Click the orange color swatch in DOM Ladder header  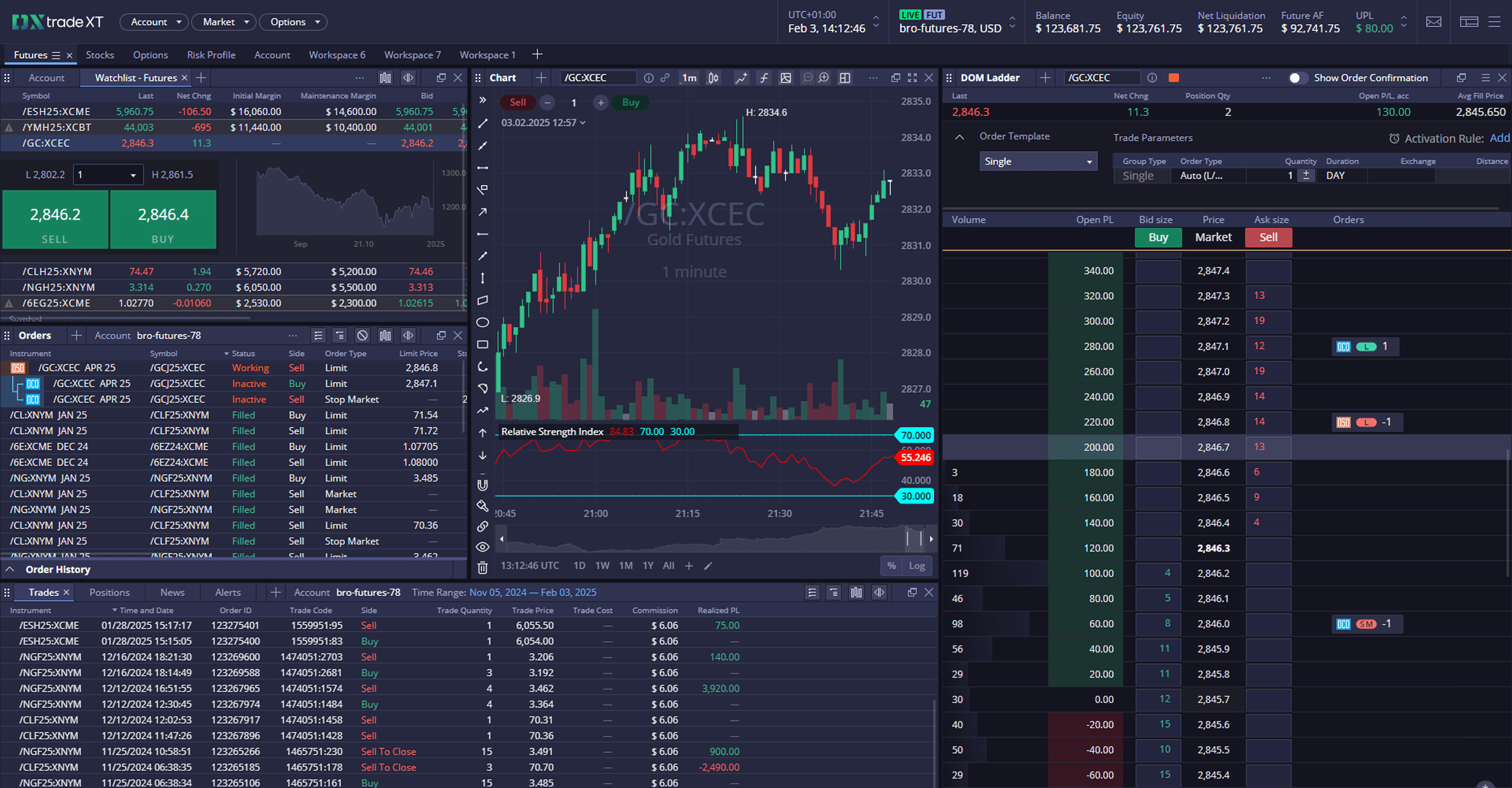[1173, 78]
